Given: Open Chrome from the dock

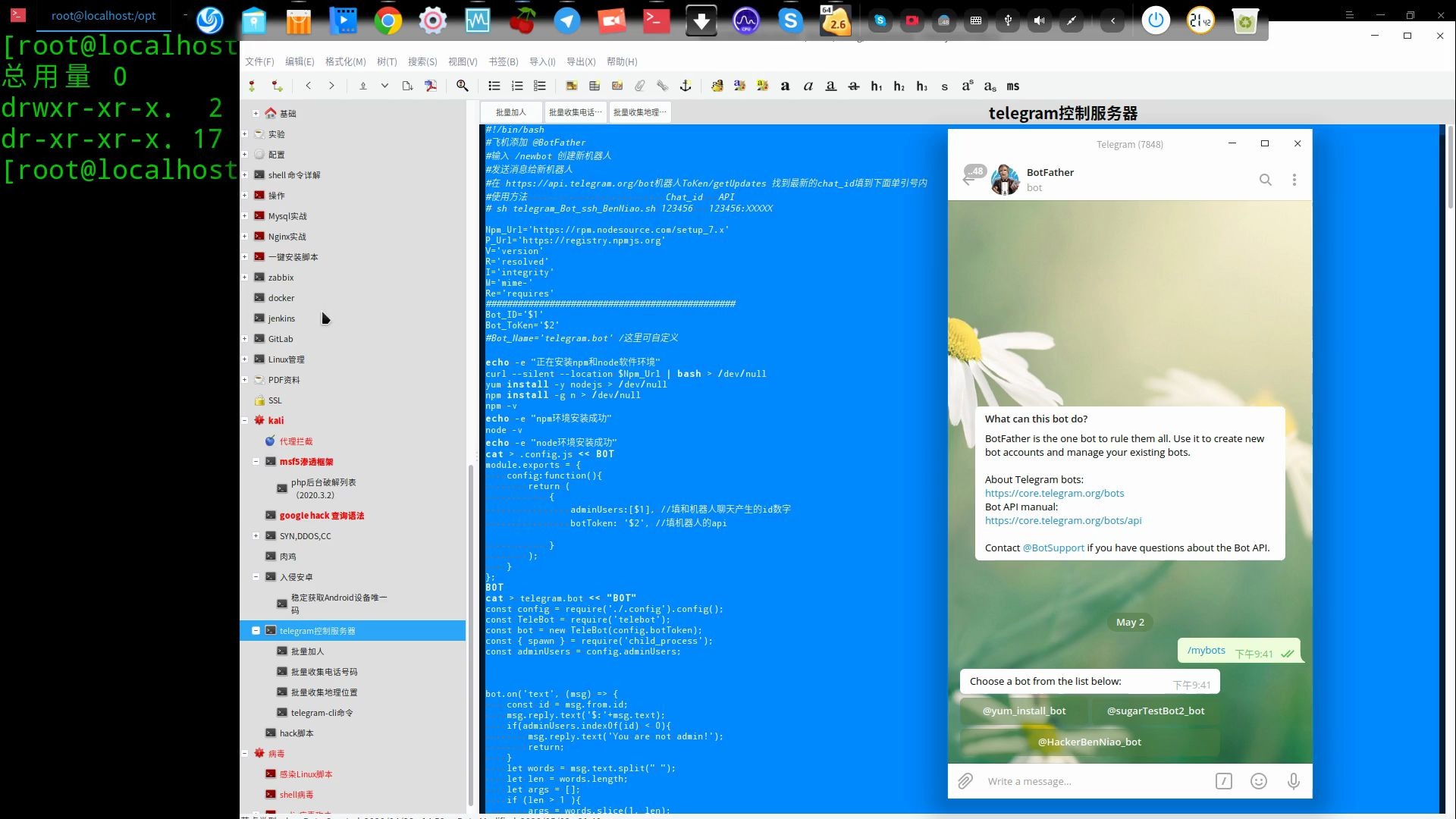Looking at the screenshot, I should [388, 20].
